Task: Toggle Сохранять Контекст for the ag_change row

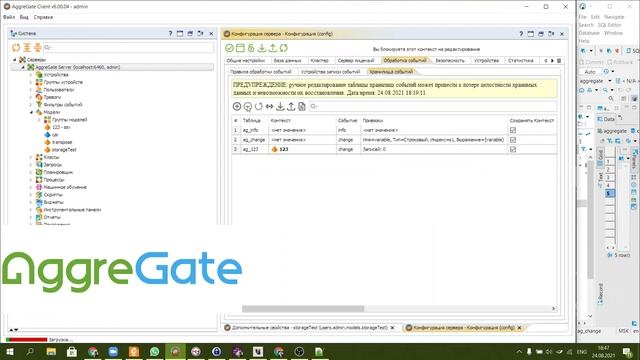Action: point(513,140)
